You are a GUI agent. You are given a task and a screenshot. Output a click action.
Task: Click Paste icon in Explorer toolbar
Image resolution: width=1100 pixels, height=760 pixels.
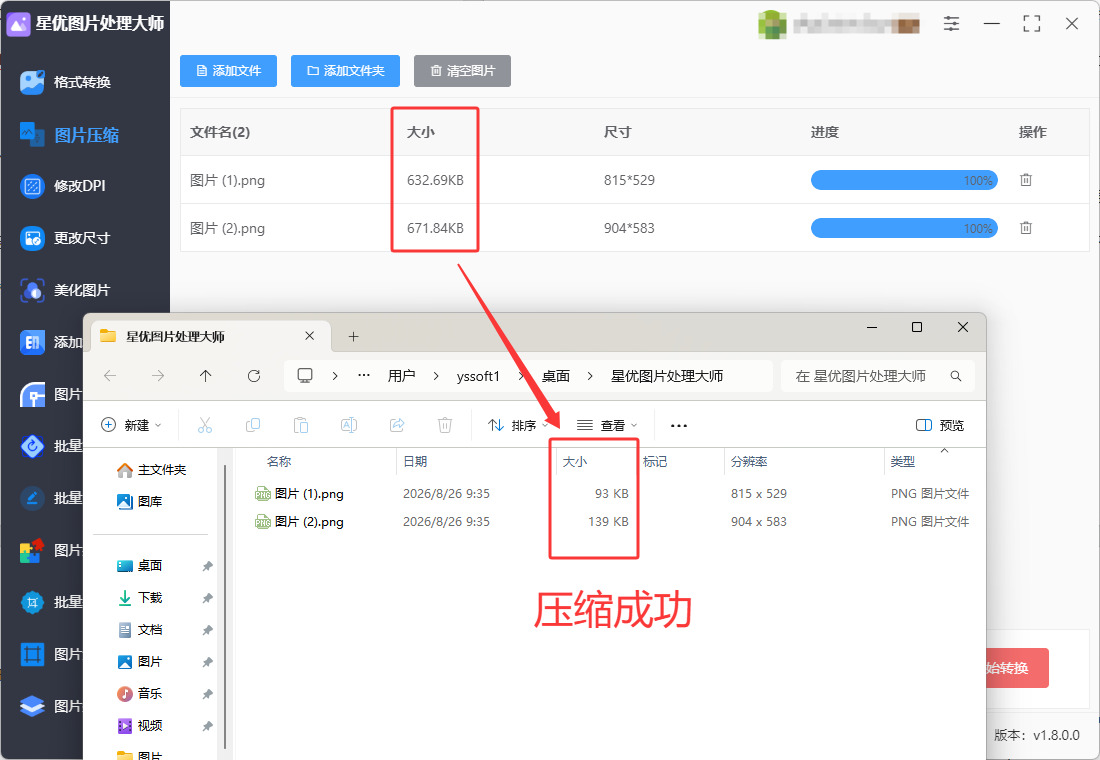coord(300,425)
